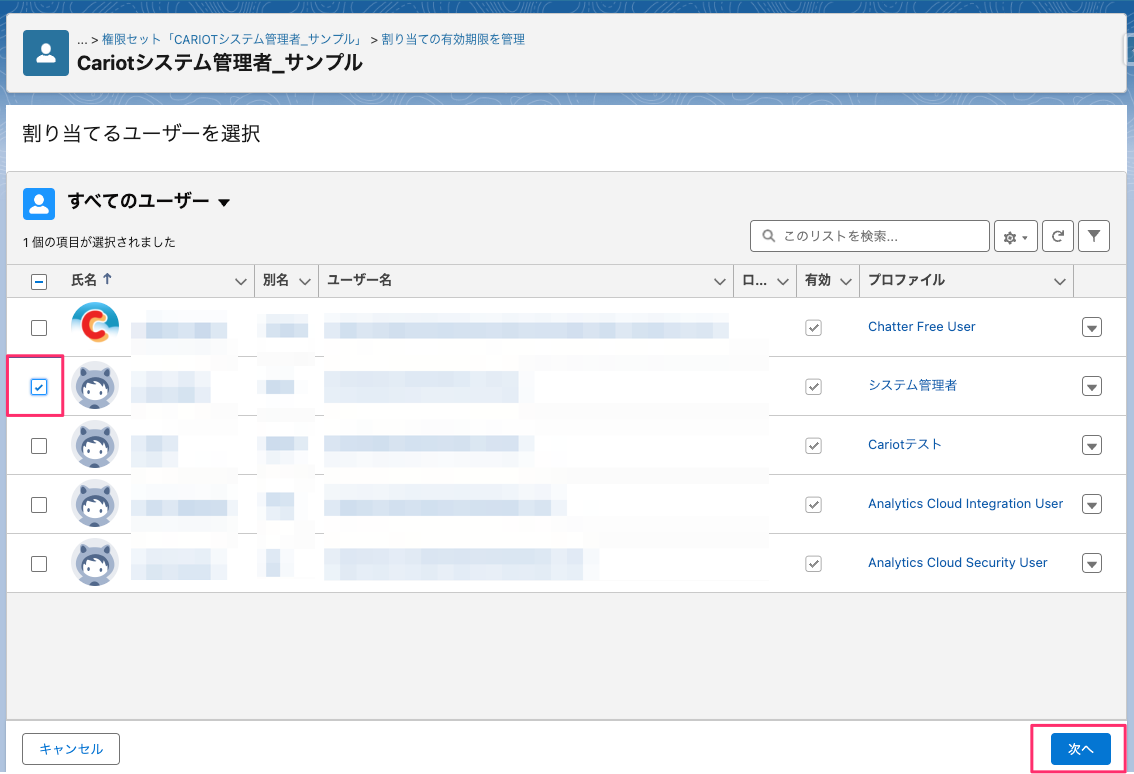
Task: Open the Analytics Cloud Security User profile
Action: tap(958, 563)
